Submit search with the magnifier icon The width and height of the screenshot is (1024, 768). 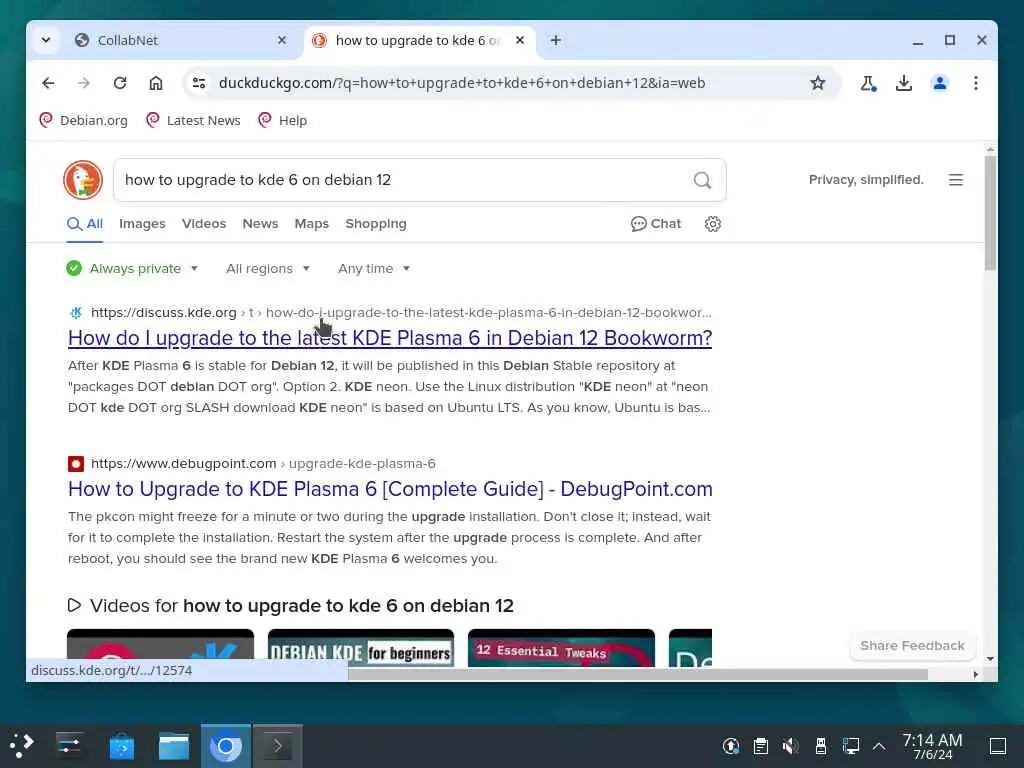702,180
